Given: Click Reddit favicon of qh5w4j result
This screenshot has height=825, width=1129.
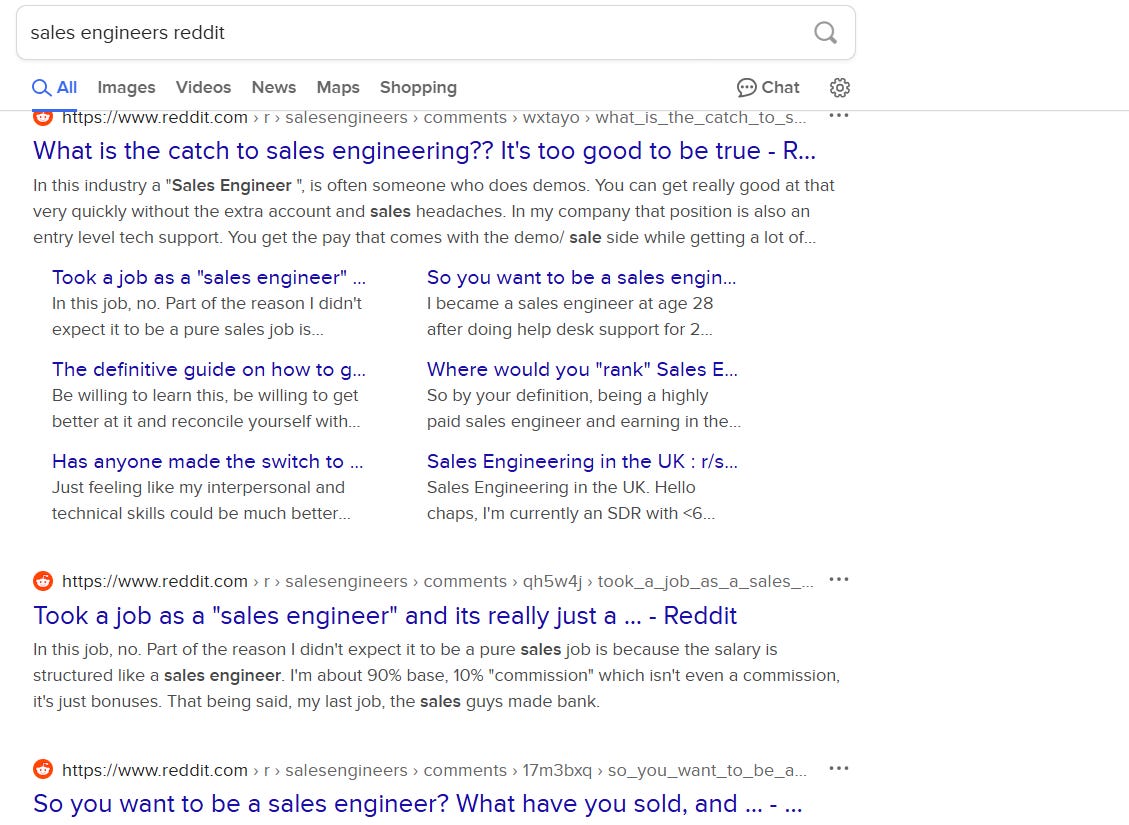Looking at the screenshot, I should point(43,581).
